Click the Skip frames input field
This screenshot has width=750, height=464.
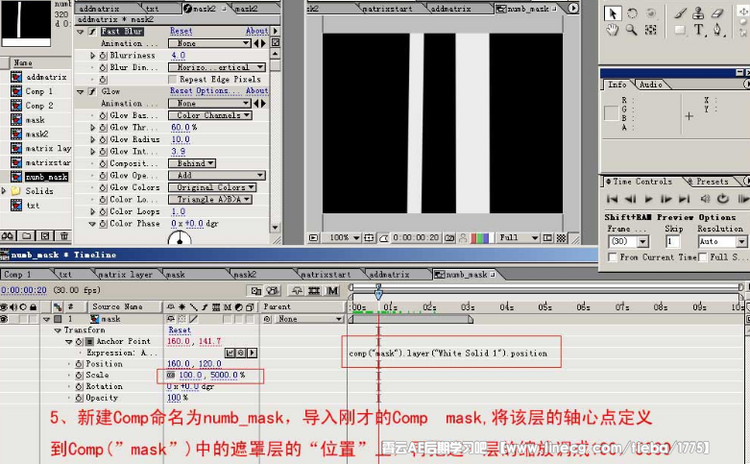click(x=672, y=242)
